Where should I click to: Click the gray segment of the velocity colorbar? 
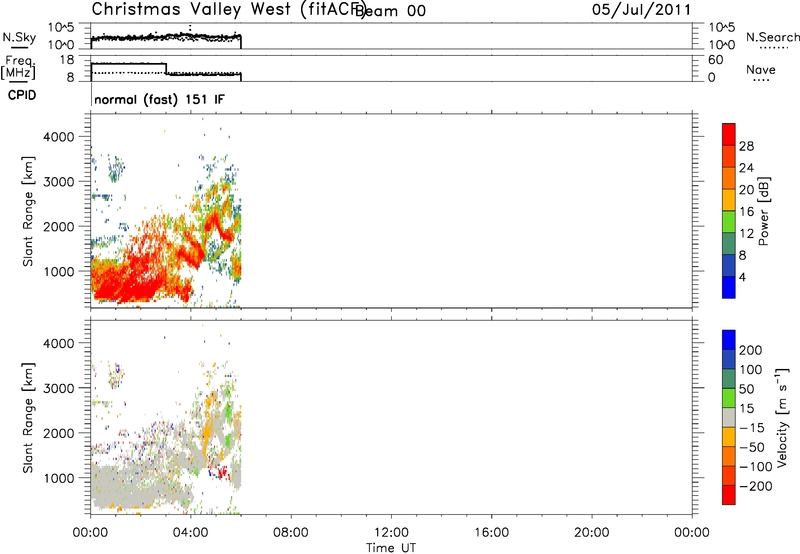729,418
